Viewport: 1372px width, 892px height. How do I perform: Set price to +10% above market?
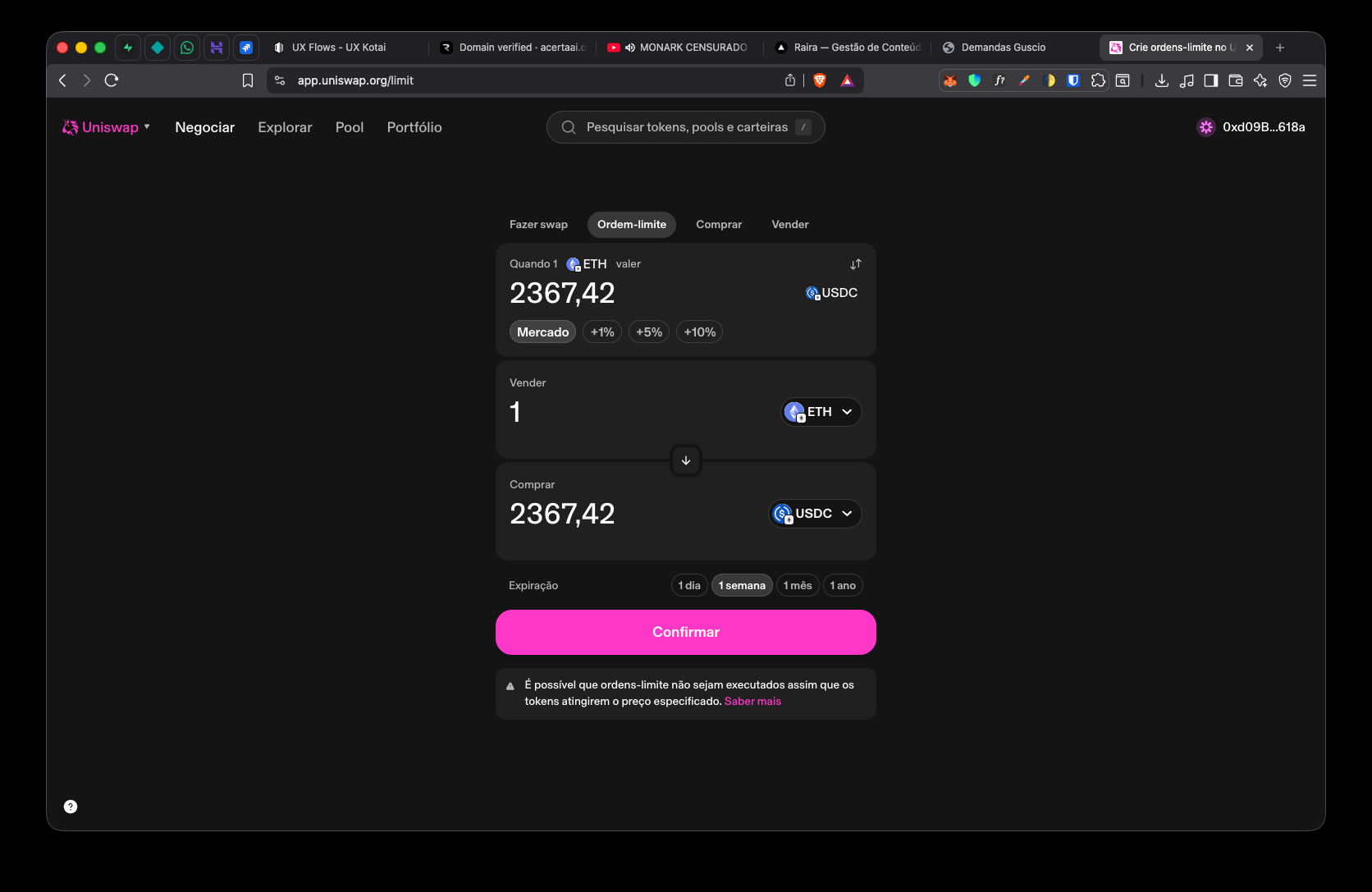click(700, 332)
